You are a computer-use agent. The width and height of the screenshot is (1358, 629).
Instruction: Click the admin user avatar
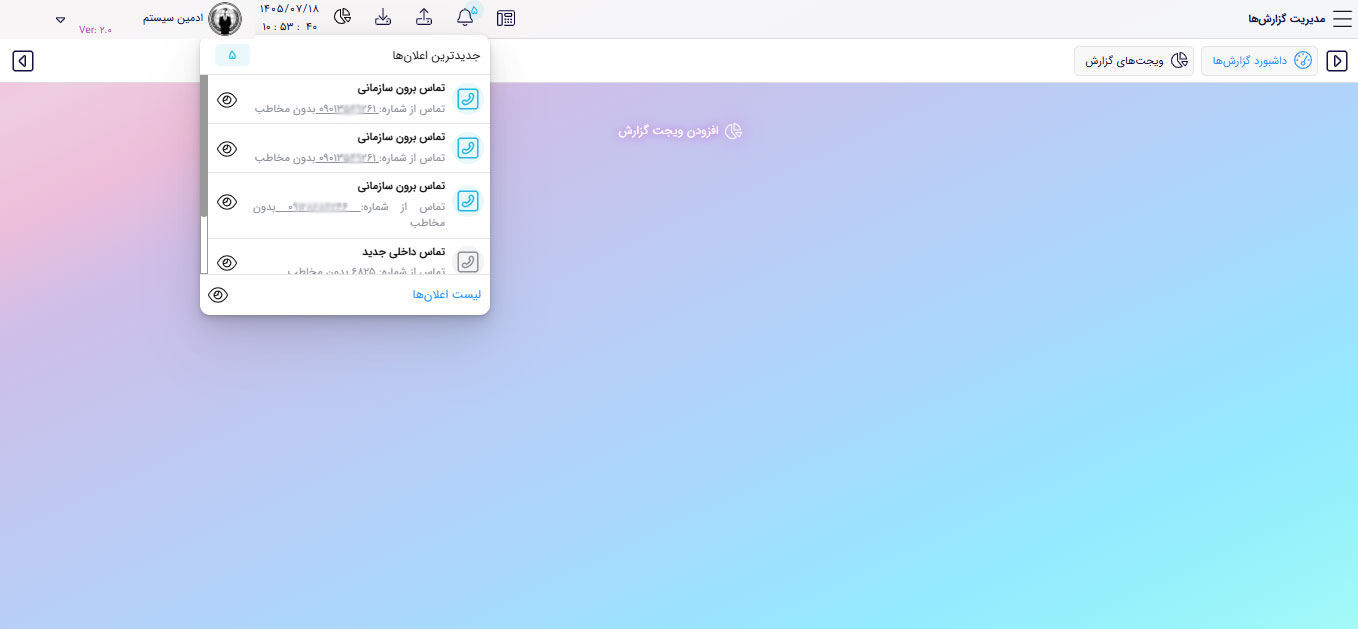tap(225, 19)
